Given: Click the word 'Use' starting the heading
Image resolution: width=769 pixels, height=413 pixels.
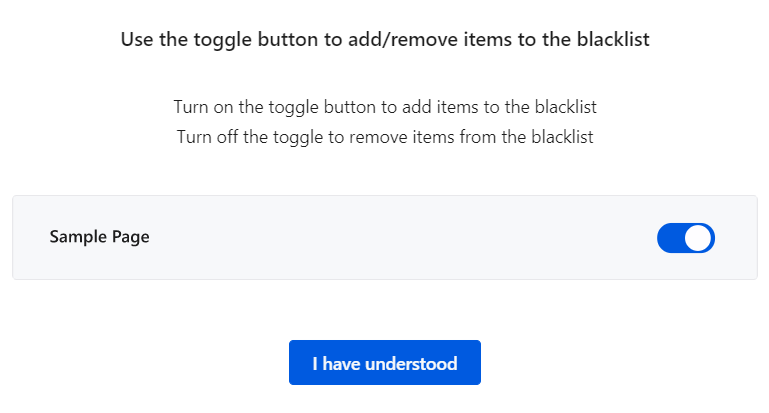Looking at the screenshot, I should click(135, 40).
